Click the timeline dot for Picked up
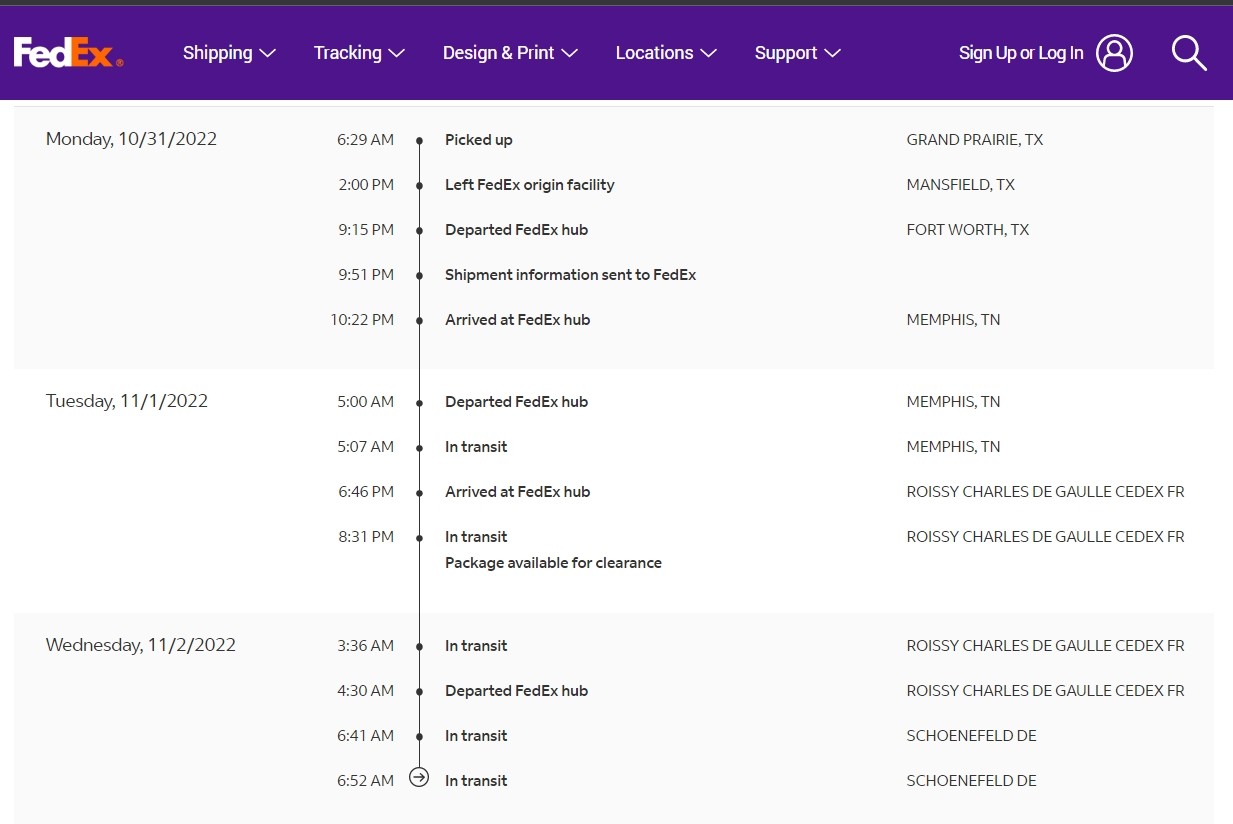This screenshot has width=1233, height=824. click(x=420, y=141)
